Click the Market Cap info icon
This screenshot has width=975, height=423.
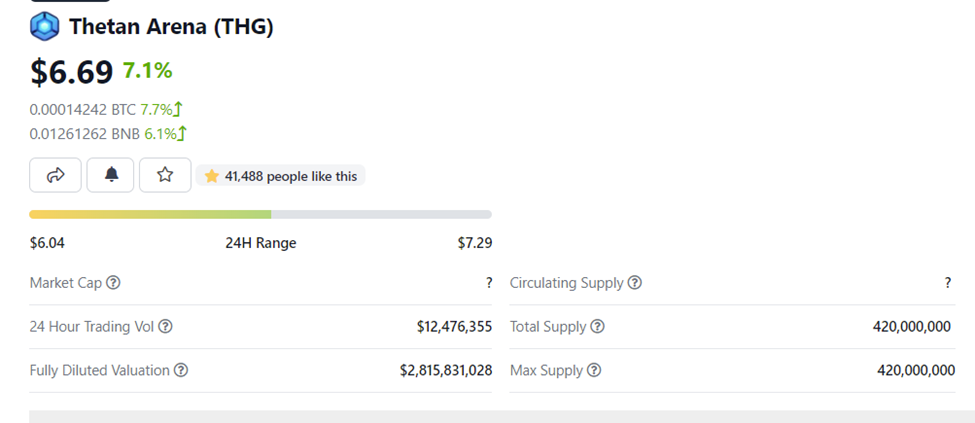point(113,283)
